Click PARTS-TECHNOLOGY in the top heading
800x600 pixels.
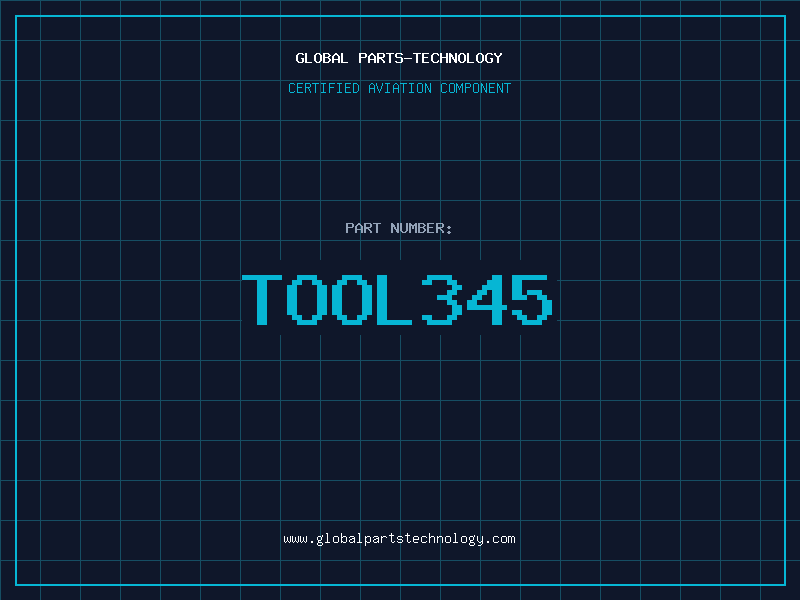[430, 58]
